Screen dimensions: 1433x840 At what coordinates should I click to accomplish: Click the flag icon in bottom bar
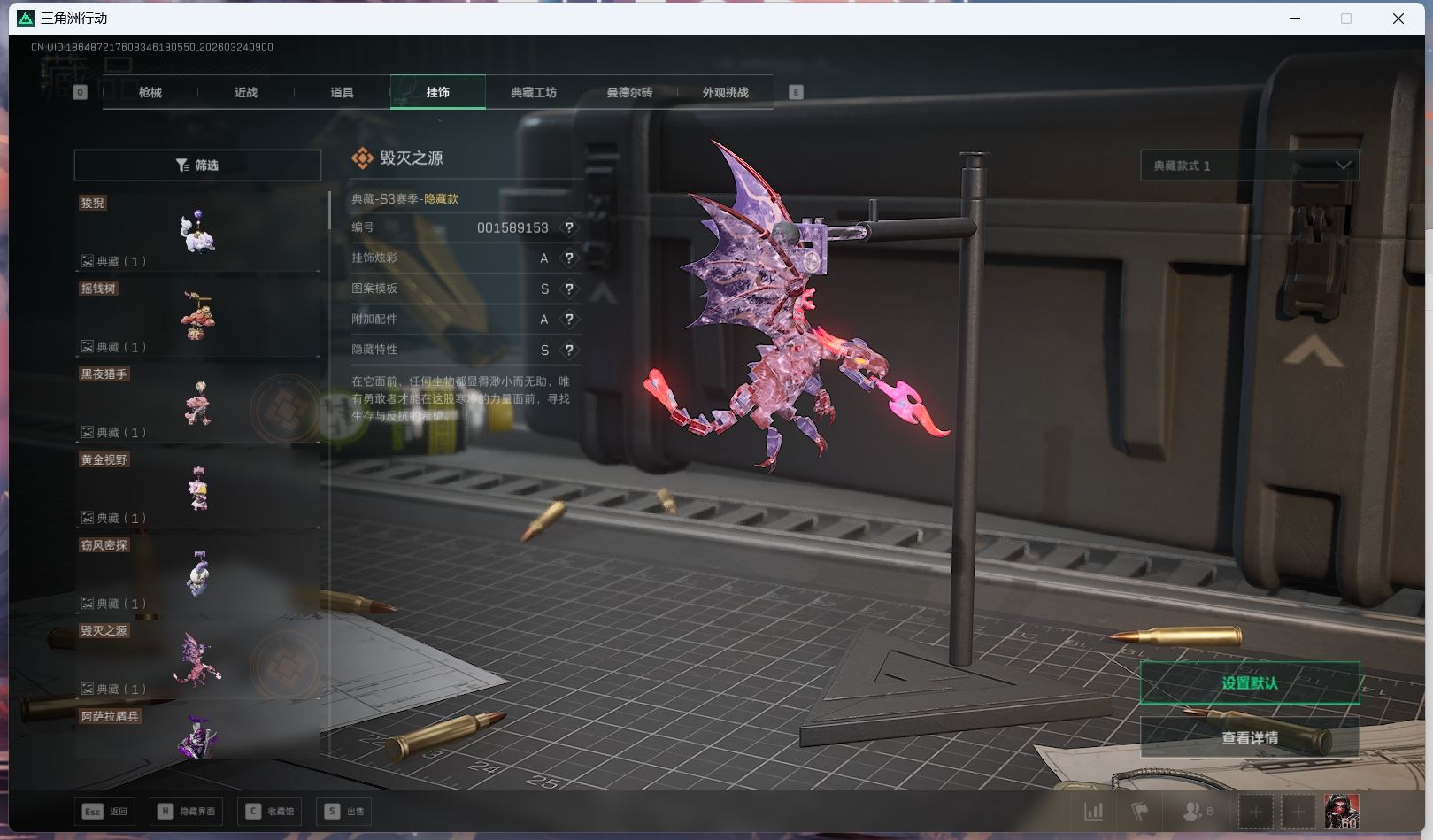pyautogui.click(x=1140, y=811)
